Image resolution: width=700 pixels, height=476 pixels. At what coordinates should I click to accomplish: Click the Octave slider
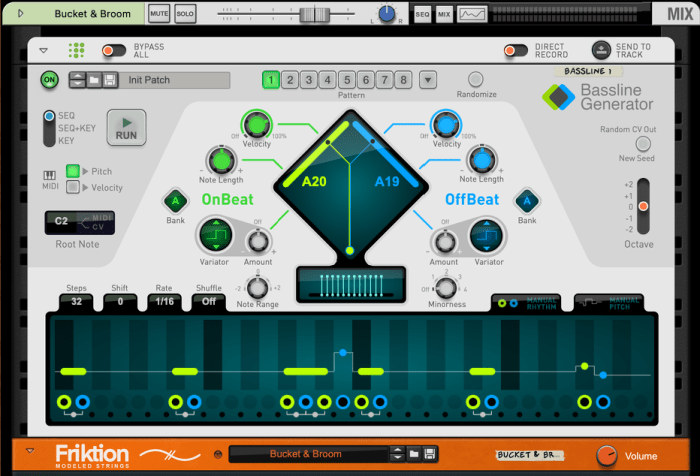(x=644, y=206)
